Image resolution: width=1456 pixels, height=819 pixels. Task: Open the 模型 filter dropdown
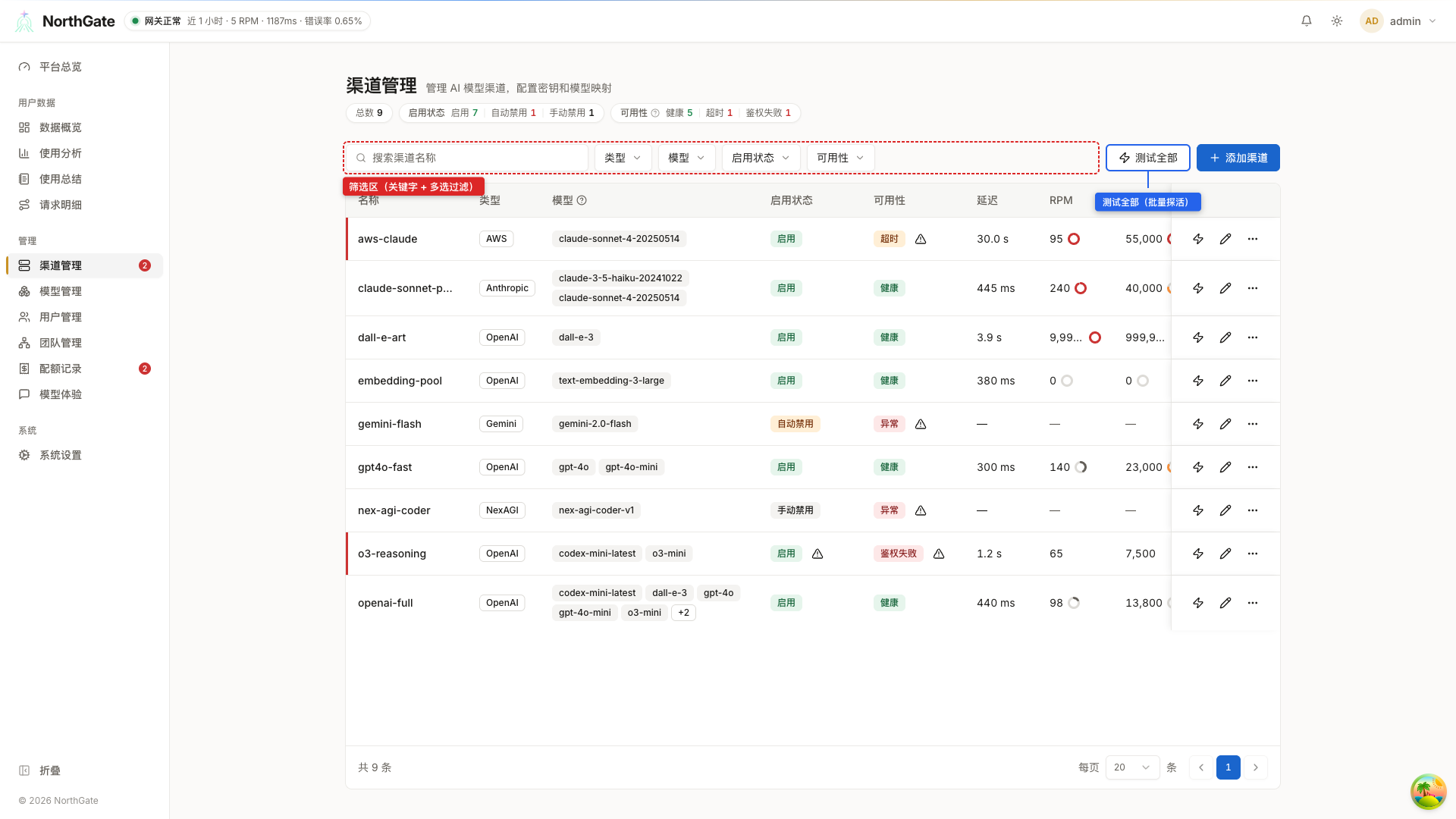point(686,158)
